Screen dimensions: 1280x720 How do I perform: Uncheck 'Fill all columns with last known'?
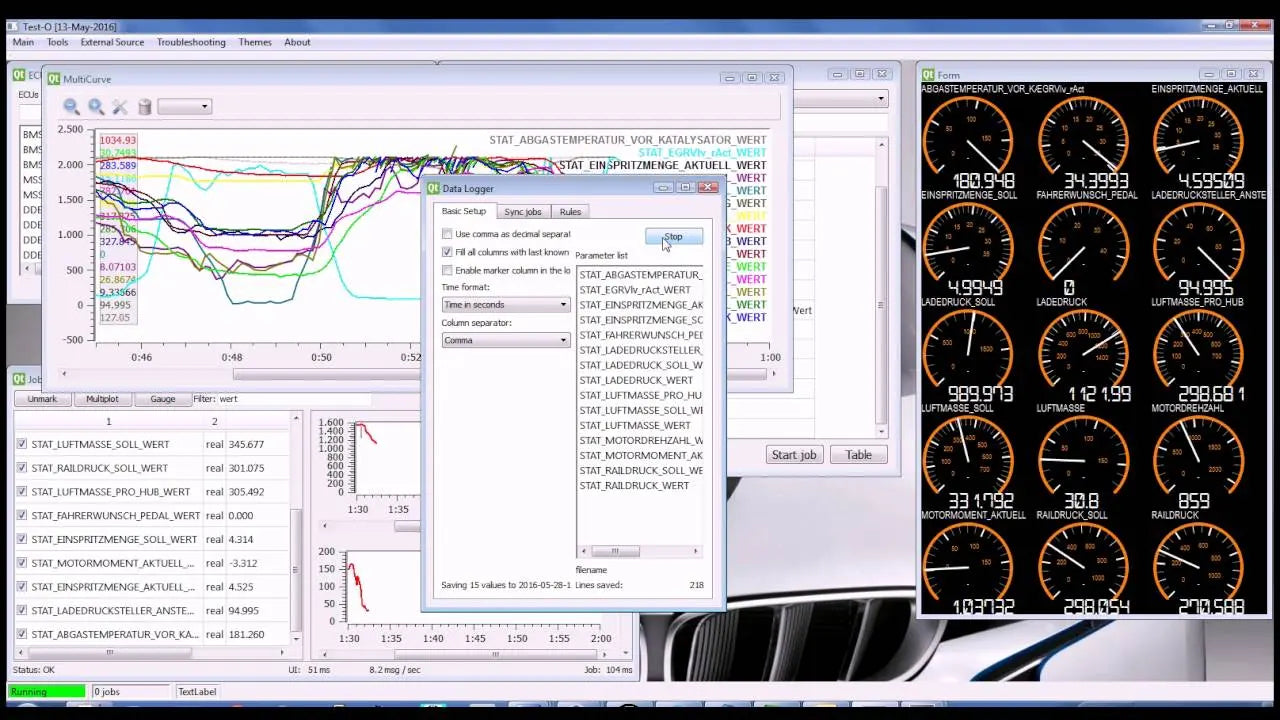tap(447, 252)
